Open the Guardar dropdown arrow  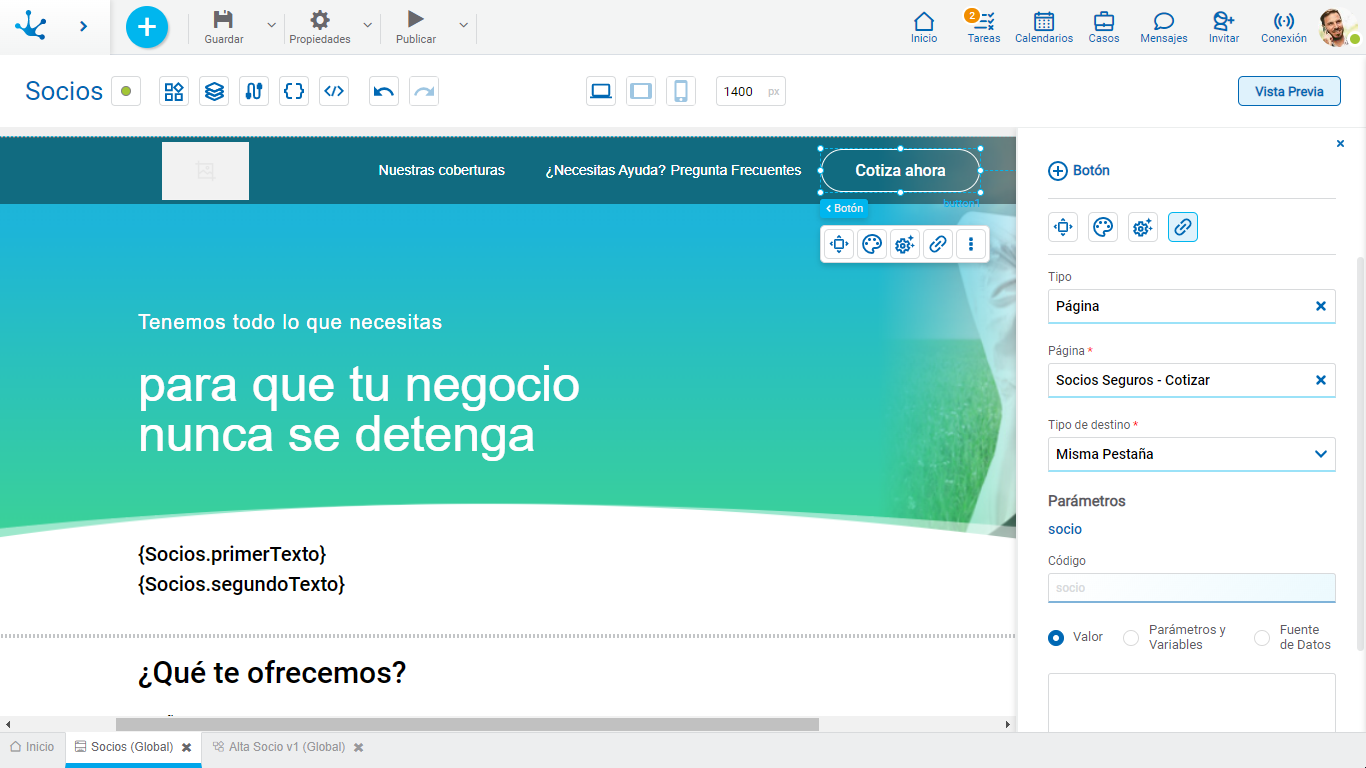(x=271, y=25)
